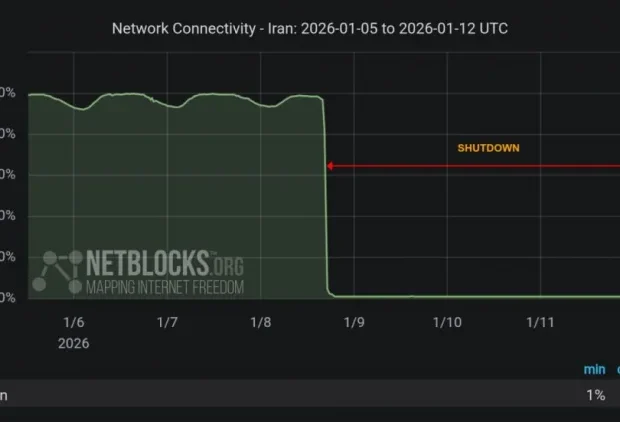This screenshot has width=620, height=422.
Task: Sort legend by the min column header
Action: point(594,370)
